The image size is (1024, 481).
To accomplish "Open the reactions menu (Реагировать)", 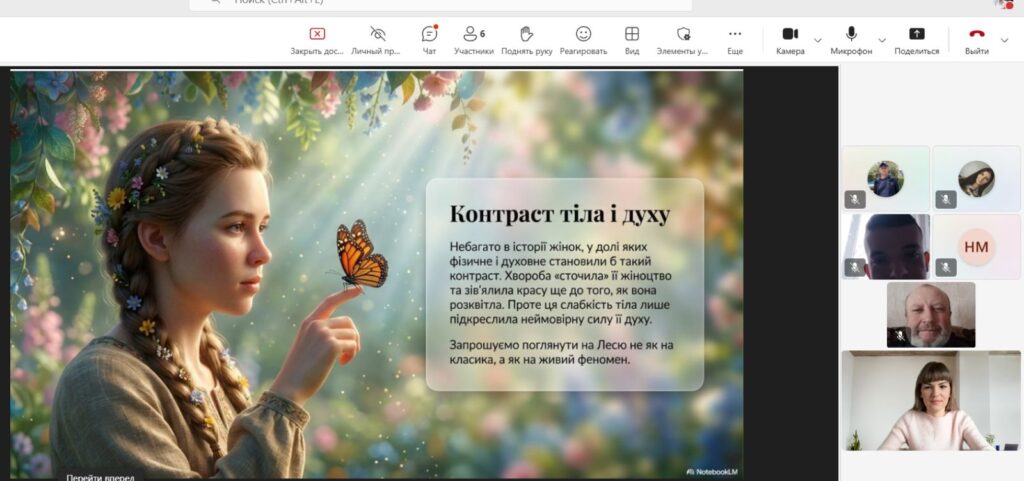I will point(583,35).
